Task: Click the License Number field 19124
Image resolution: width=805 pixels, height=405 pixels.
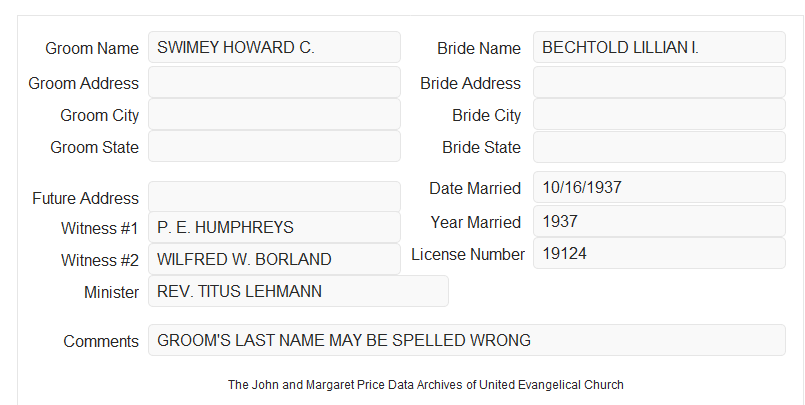Action: tap(659, 253)
